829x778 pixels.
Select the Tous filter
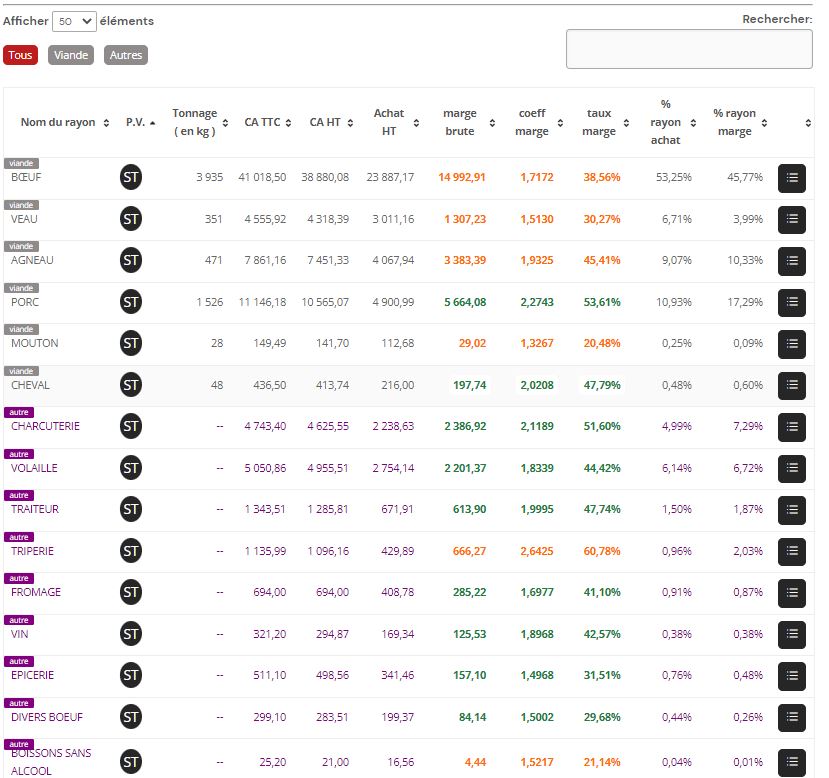20,55
